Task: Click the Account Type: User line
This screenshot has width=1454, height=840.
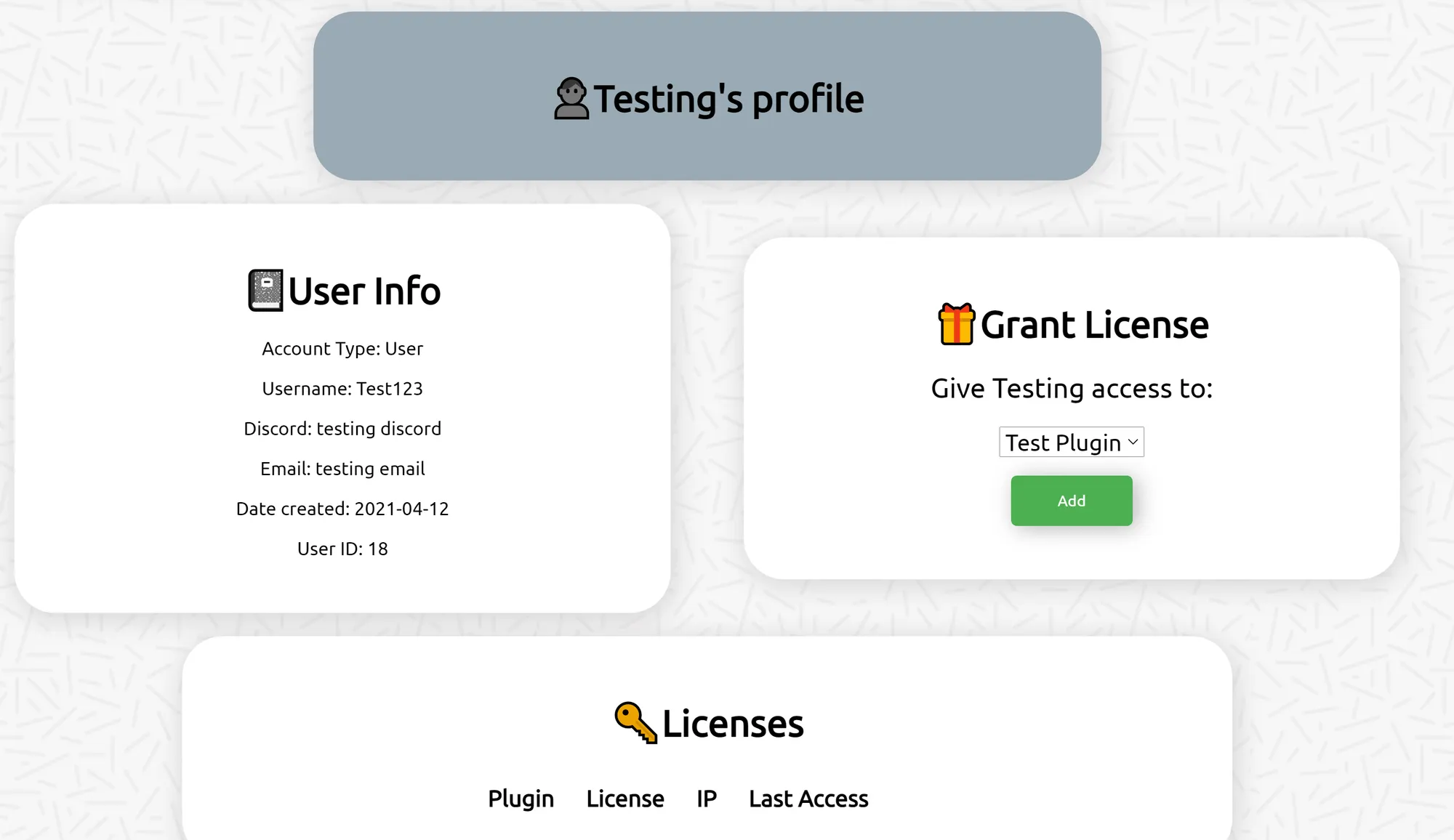Action: pos(342,349)
